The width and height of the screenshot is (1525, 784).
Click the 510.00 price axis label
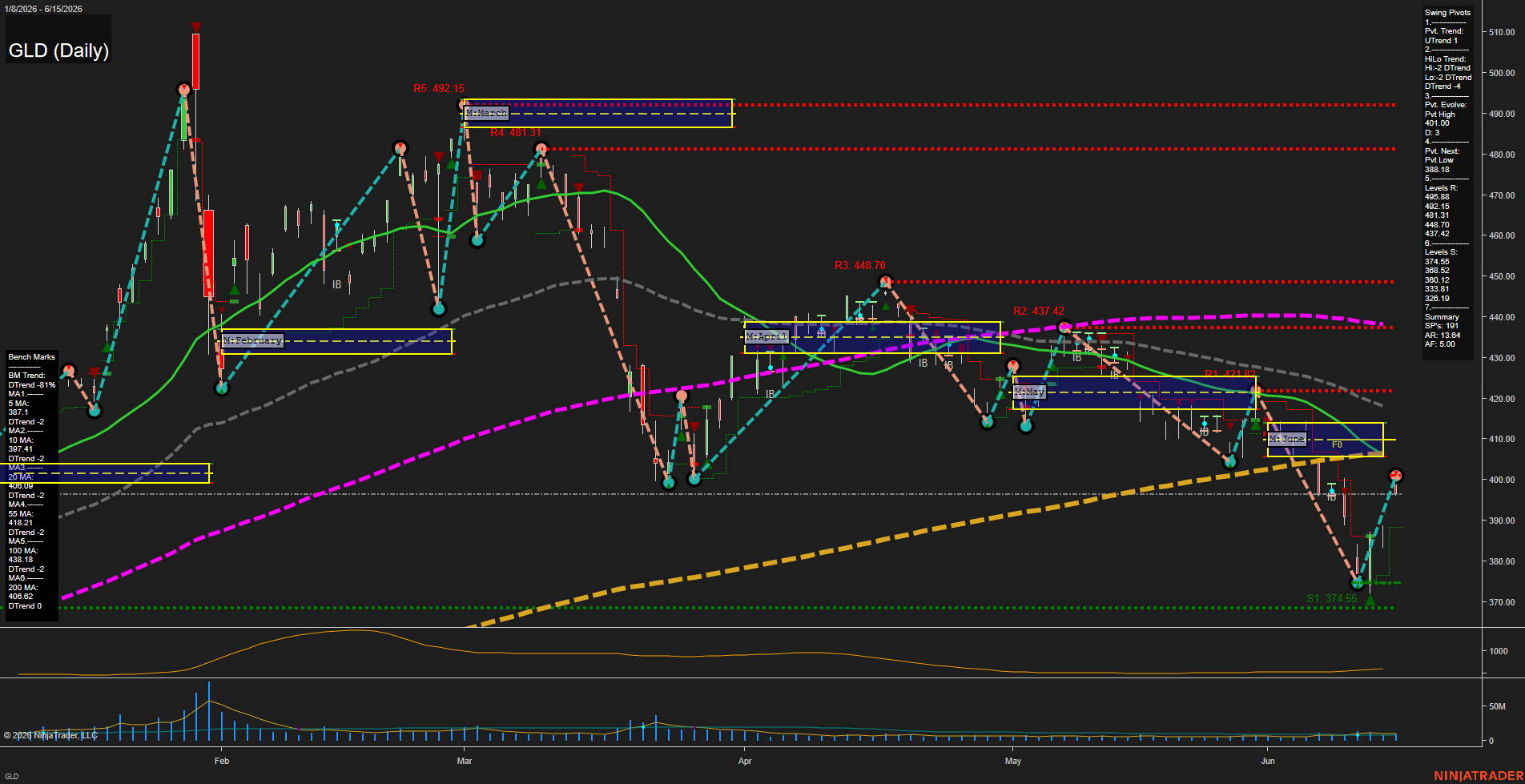1502,33
